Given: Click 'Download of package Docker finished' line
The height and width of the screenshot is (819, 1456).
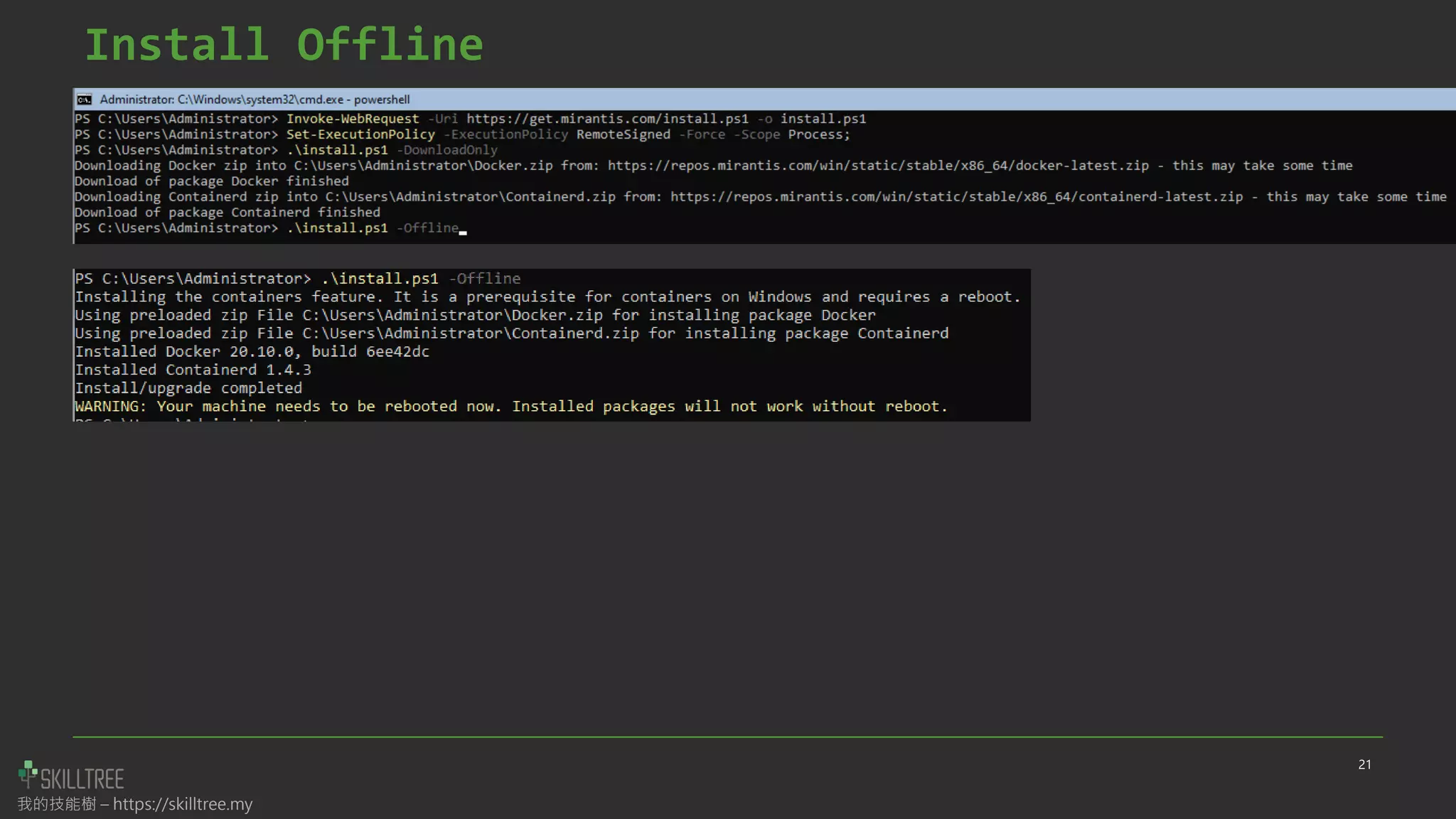Looking at the screenshot, I should pyautogui.click(x=212, y=181).
